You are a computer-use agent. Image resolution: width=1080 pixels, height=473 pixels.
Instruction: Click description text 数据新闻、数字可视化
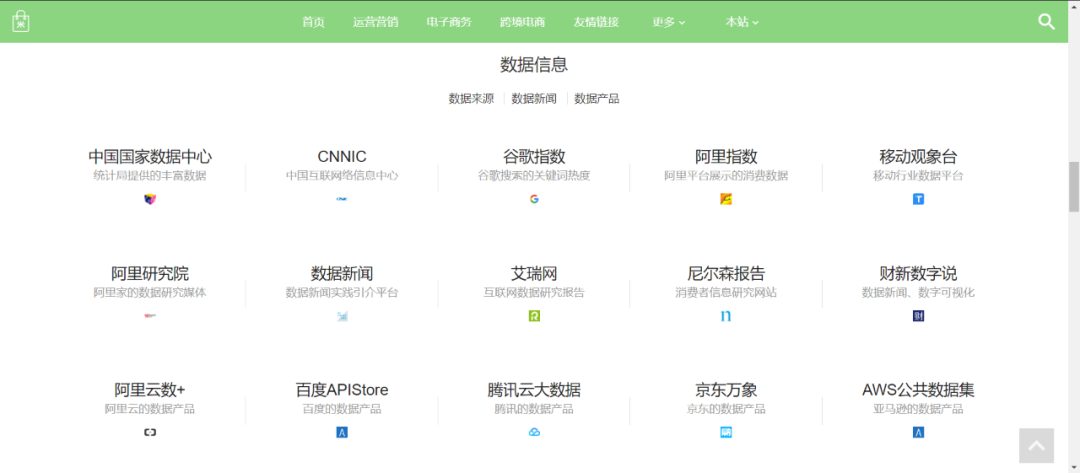coord(918,293)
